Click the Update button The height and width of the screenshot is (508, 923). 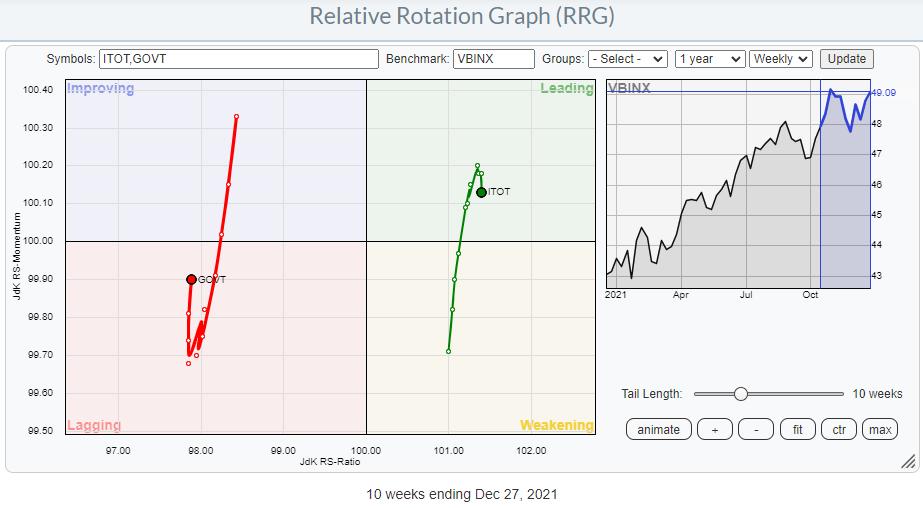(847, 59)
